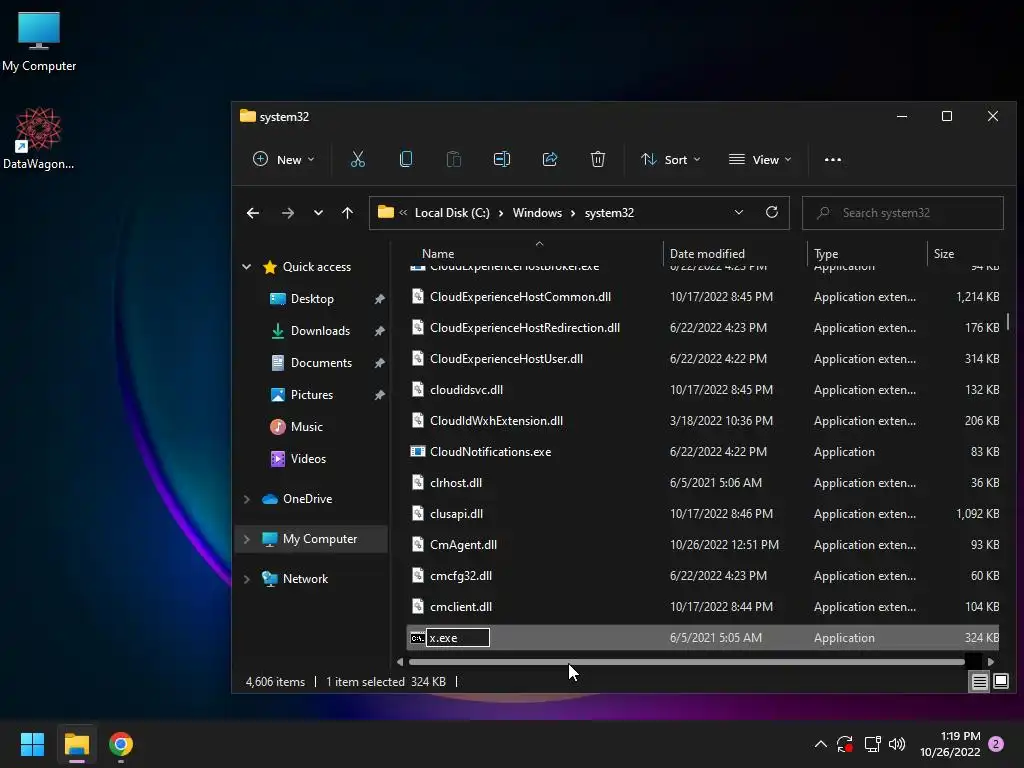Image resolution: width=1024 pixels, height=768 pixels.
Task: Click the Paste clipboard icon
Action: 453,159
